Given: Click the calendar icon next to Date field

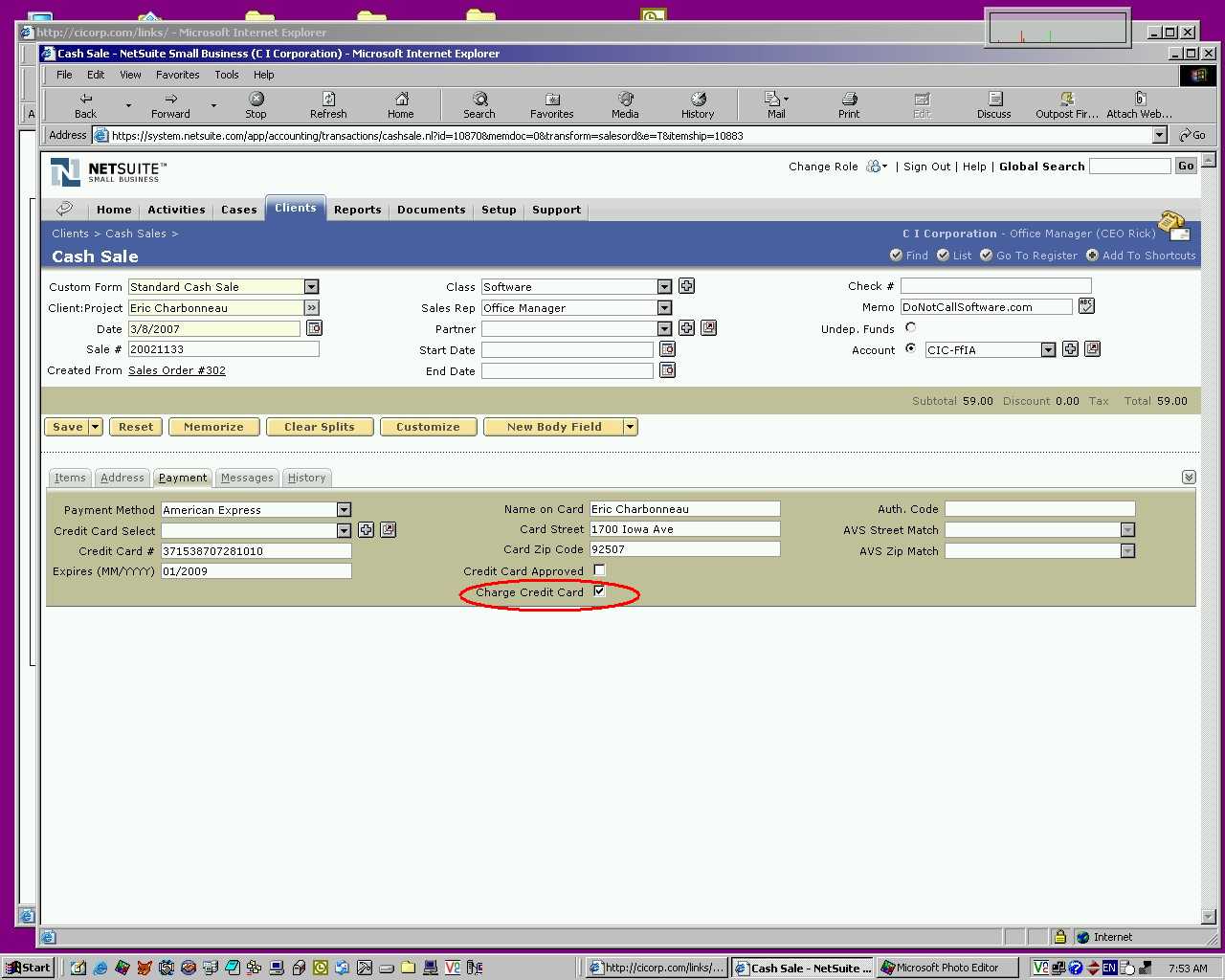Looking at the screenshot, I should click(314, 328).
